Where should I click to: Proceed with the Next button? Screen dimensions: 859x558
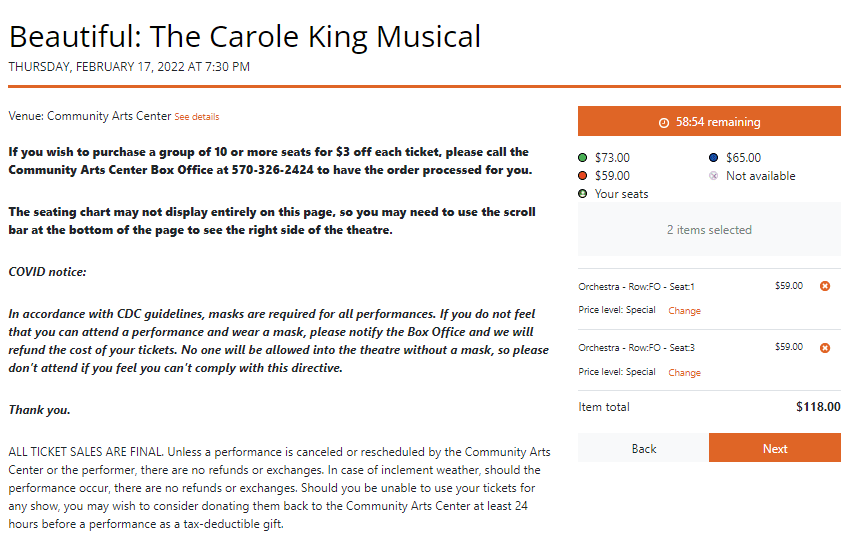[775, 448]
